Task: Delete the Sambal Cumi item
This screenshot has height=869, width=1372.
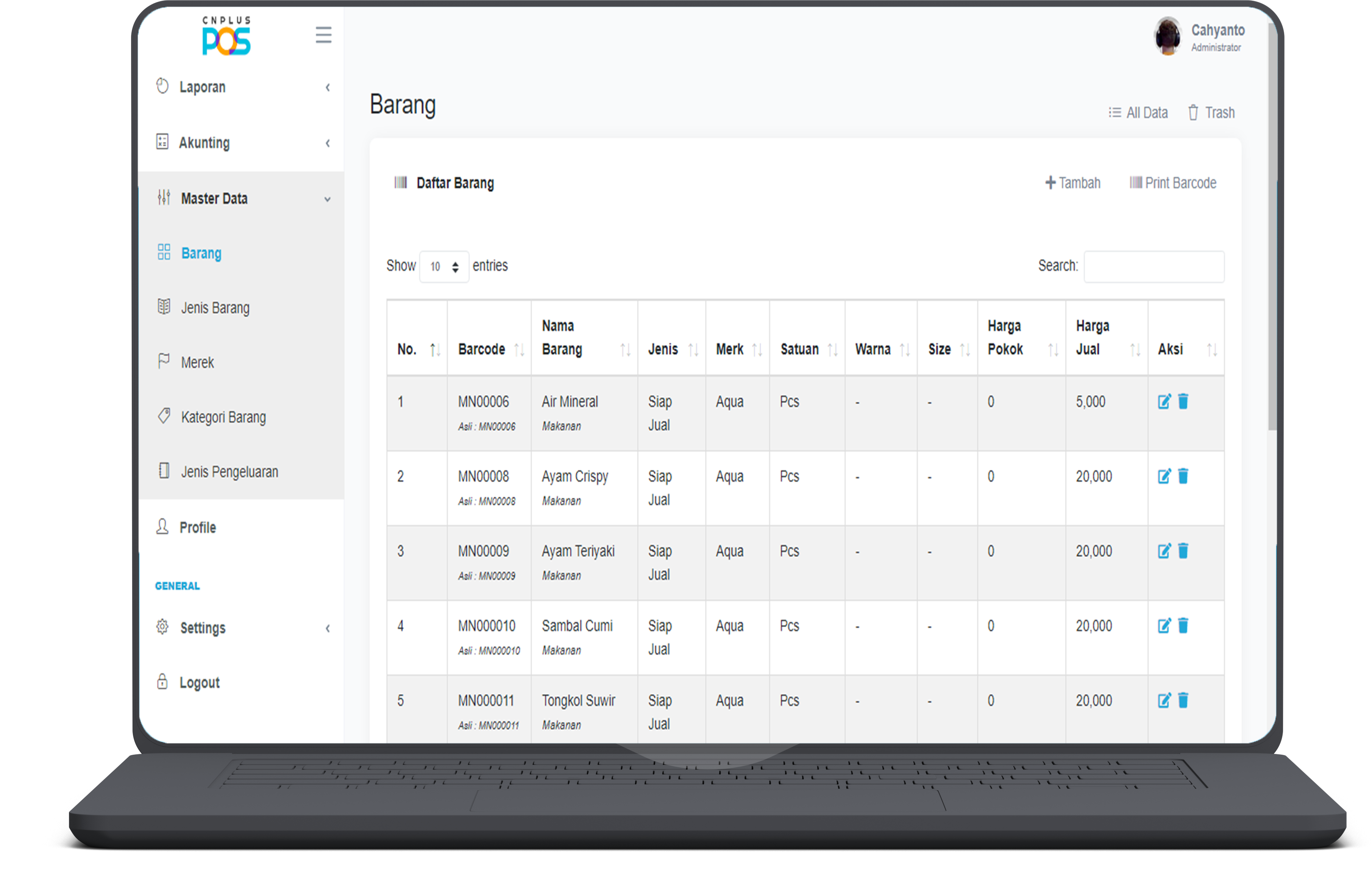Action: [x=1183, y=625]
